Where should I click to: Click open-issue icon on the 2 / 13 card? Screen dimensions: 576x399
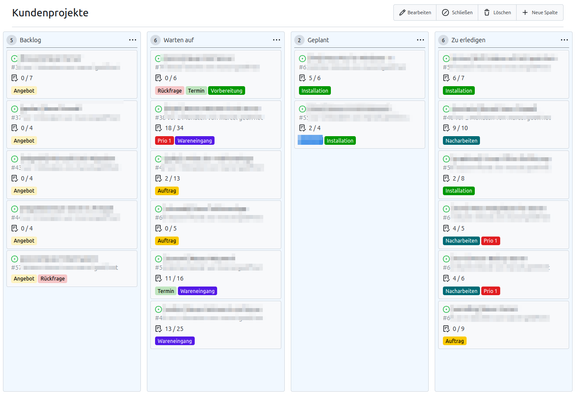(158, 159)
